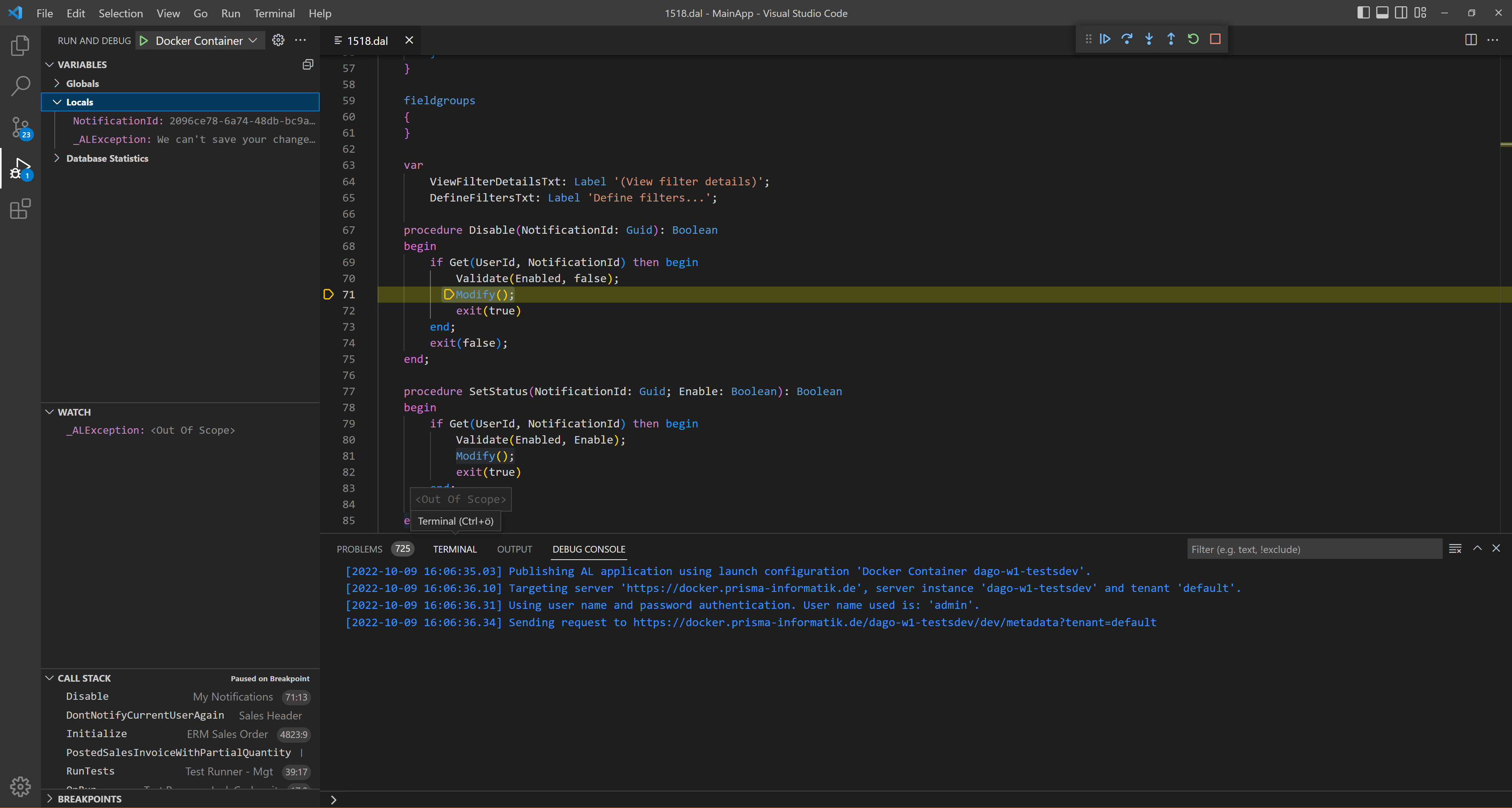Click the Restart debug session icon
This screenshot has width=1512, height=808.
coord(1193,39)
